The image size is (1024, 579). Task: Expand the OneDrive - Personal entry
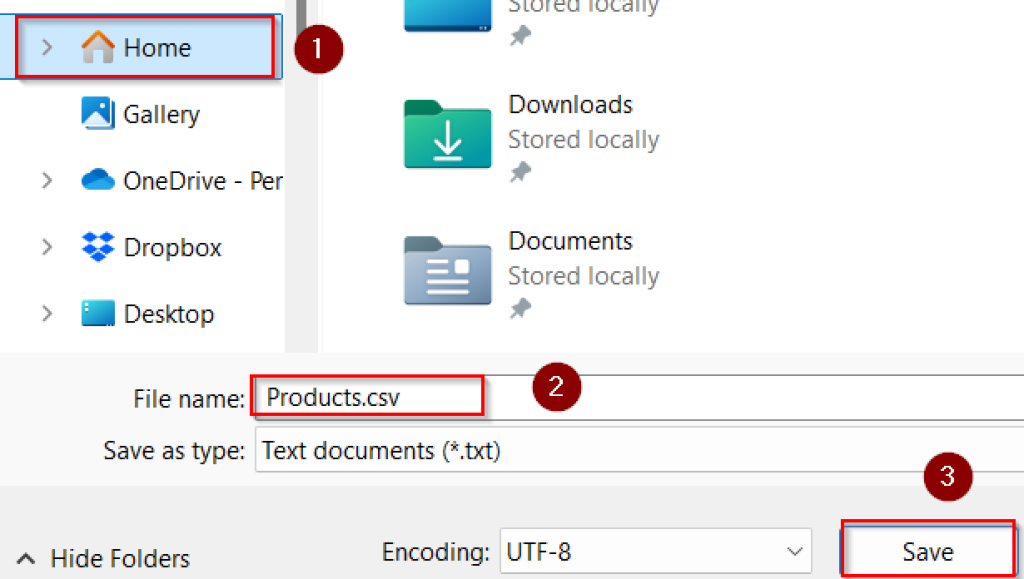point(47,180)
